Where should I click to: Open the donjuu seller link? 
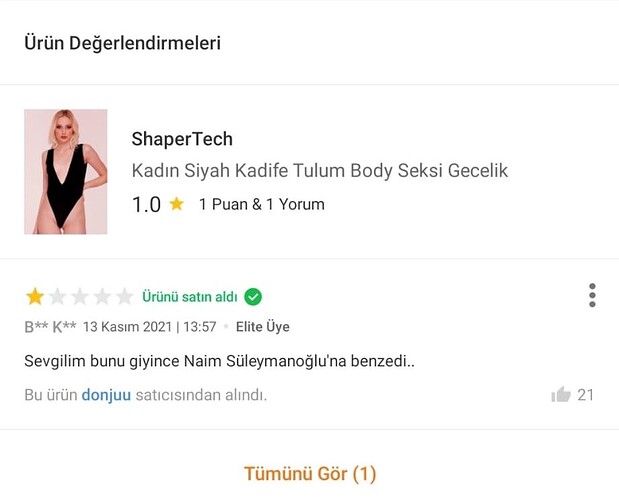tap(106, 395)
